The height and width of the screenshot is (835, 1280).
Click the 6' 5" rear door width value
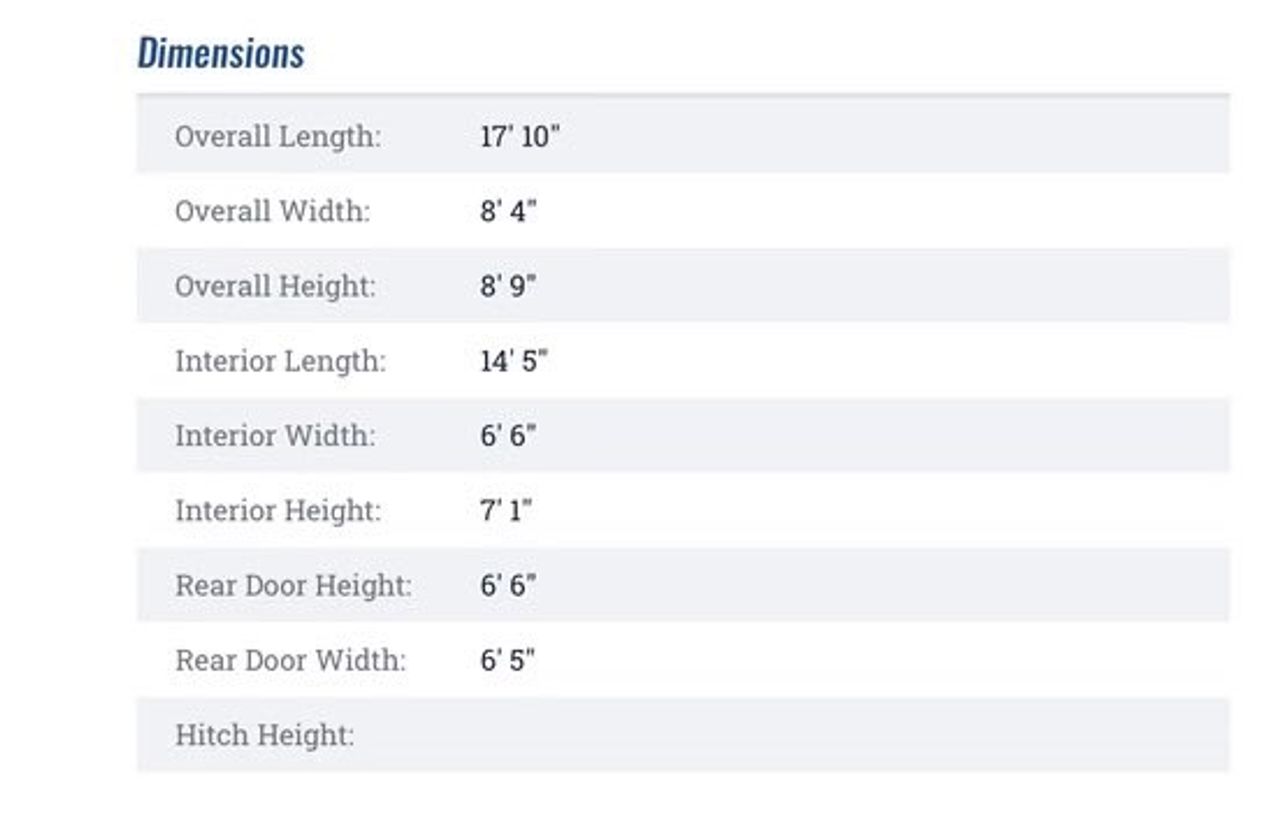508,661
